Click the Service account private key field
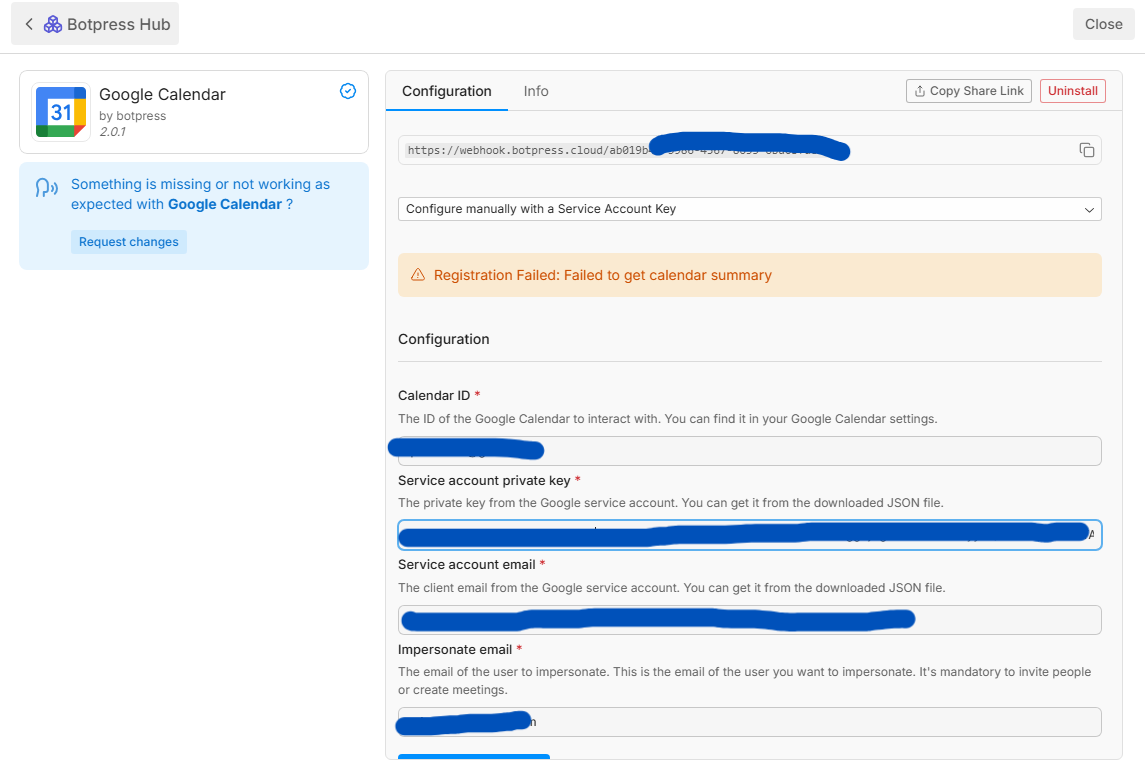 pyautogui.click(x=749, y=535)
